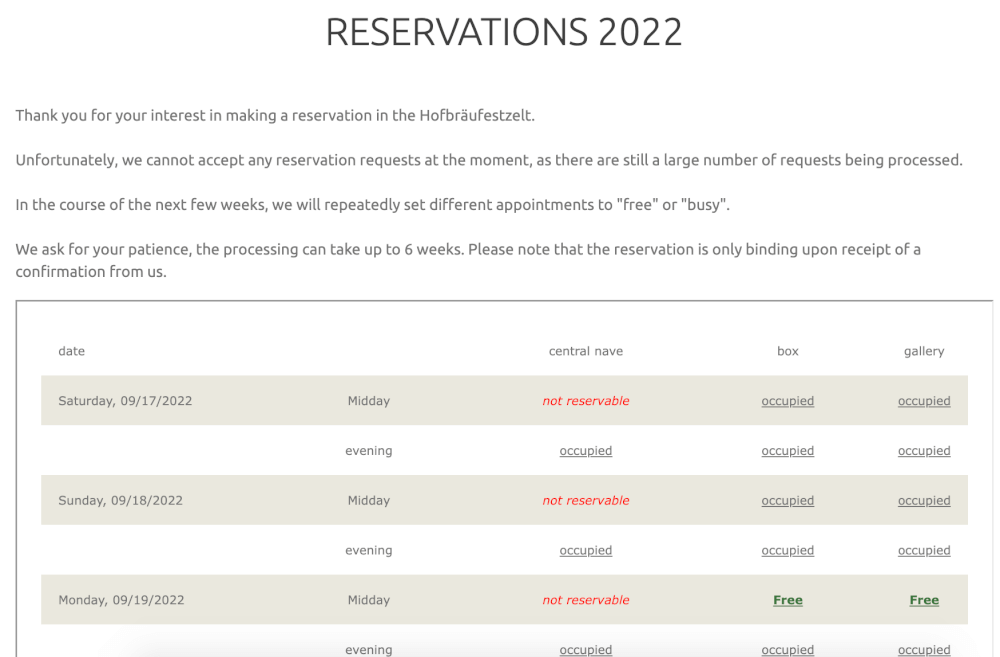Click not reservable text for Monday midday

coord(585,600)
